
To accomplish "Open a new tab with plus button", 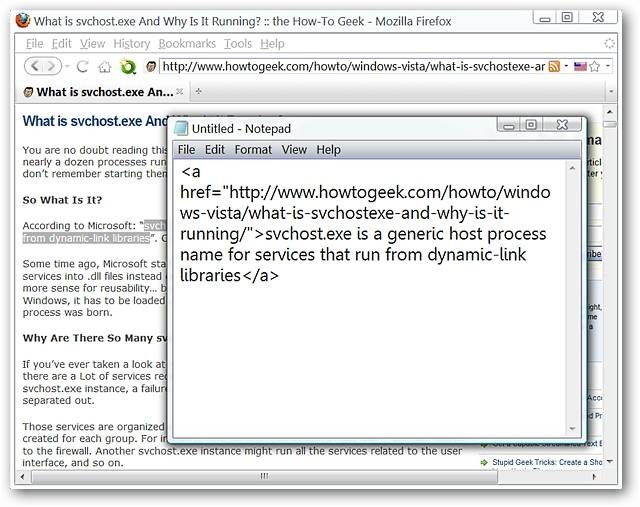I will click(198, 91).
